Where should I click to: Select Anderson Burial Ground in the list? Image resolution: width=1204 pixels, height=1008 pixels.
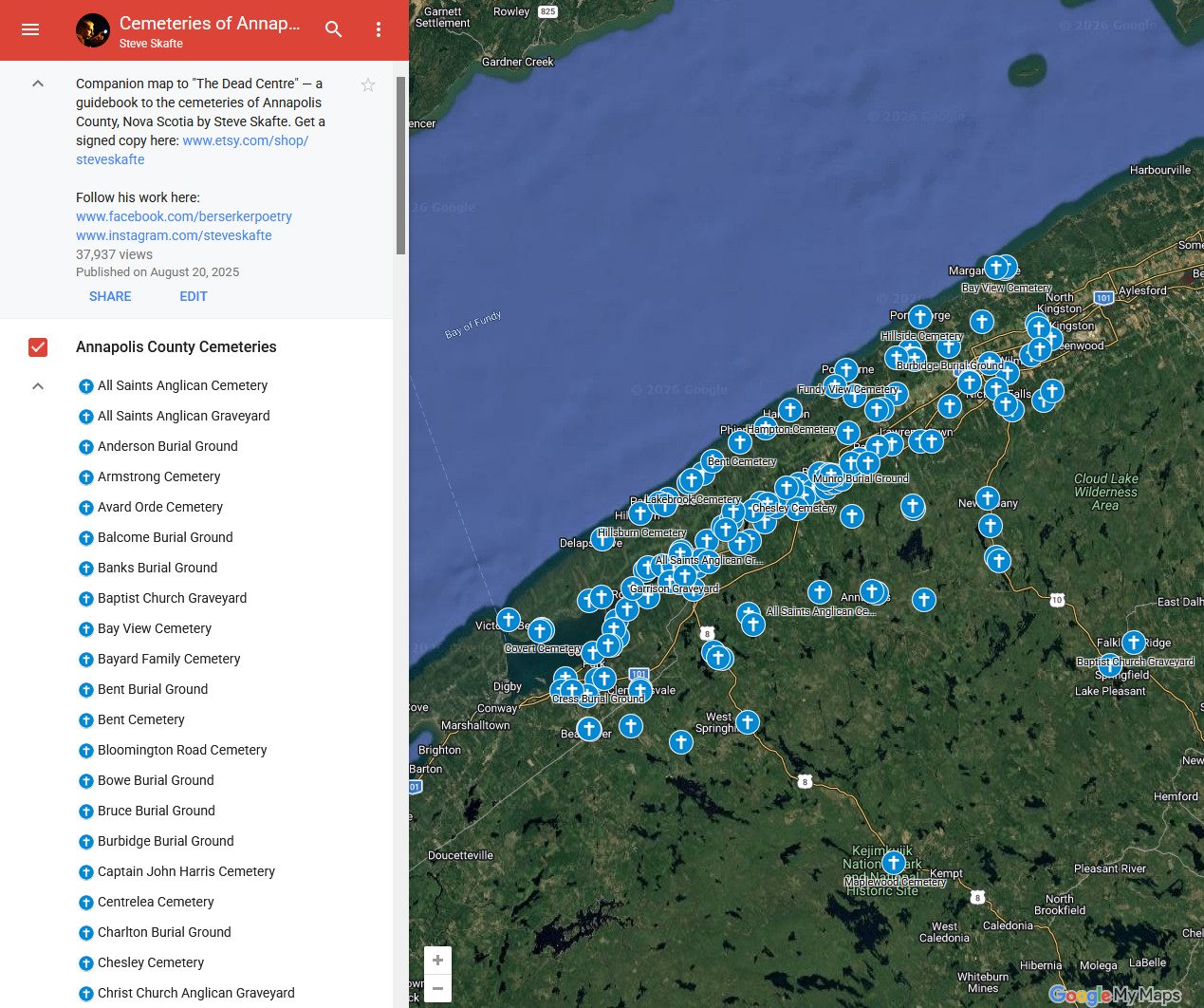pos(167,446)
